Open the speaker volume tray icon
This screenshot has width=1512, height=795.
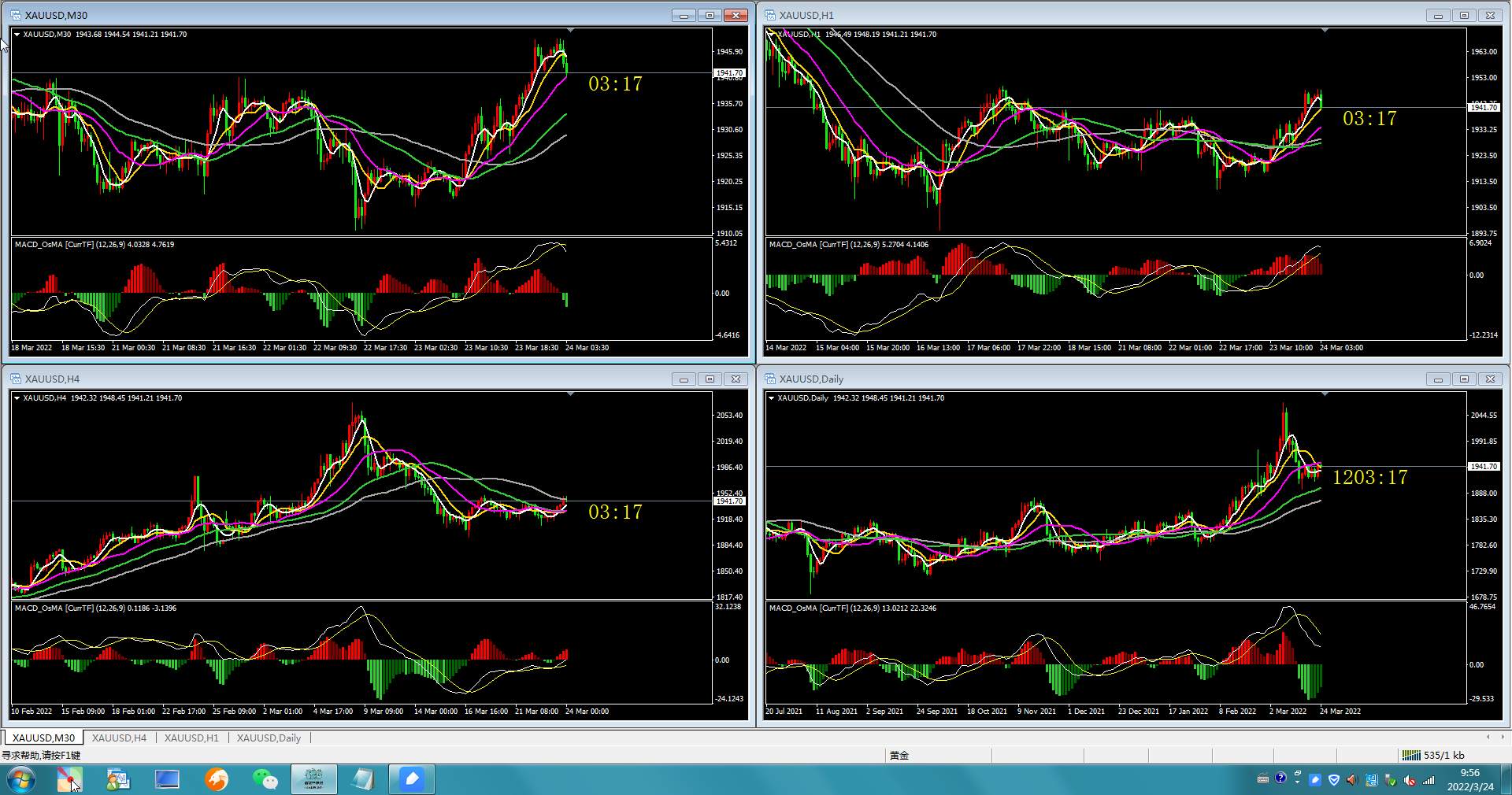point(1352,780)
